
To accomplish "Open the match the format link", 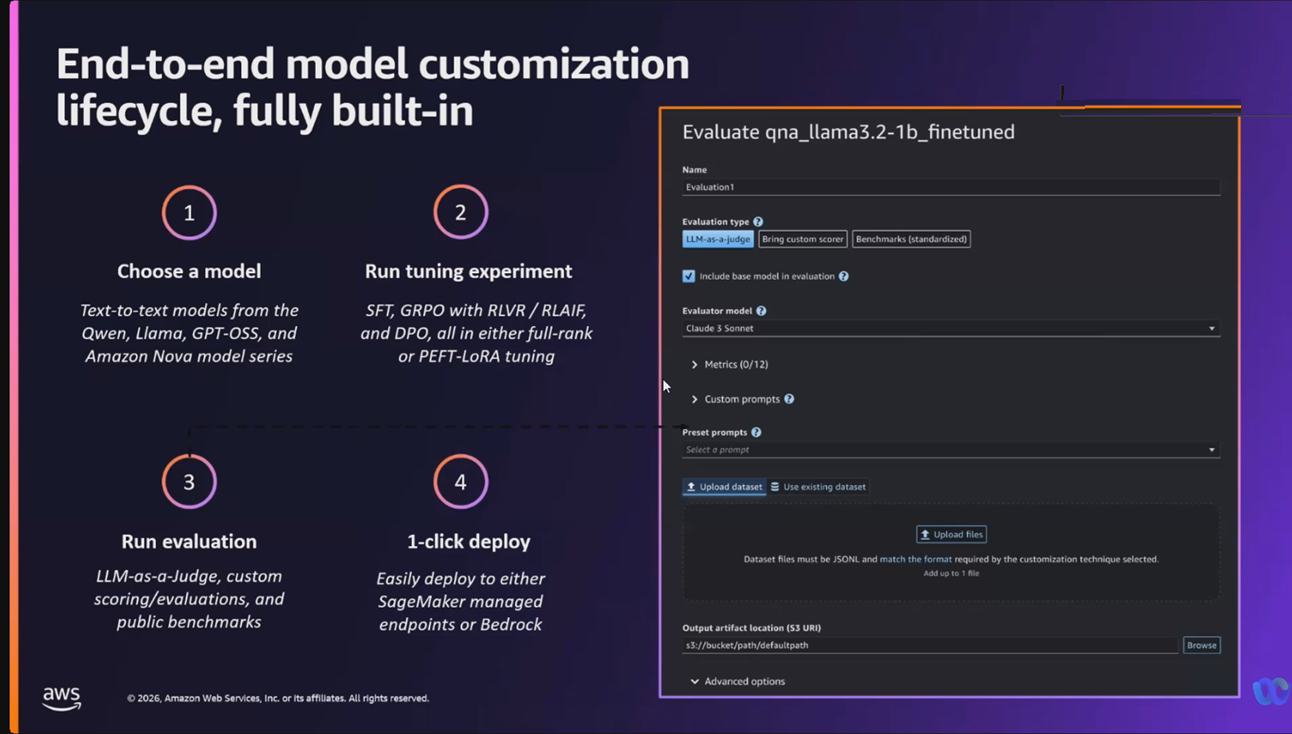I will (915, 559).
